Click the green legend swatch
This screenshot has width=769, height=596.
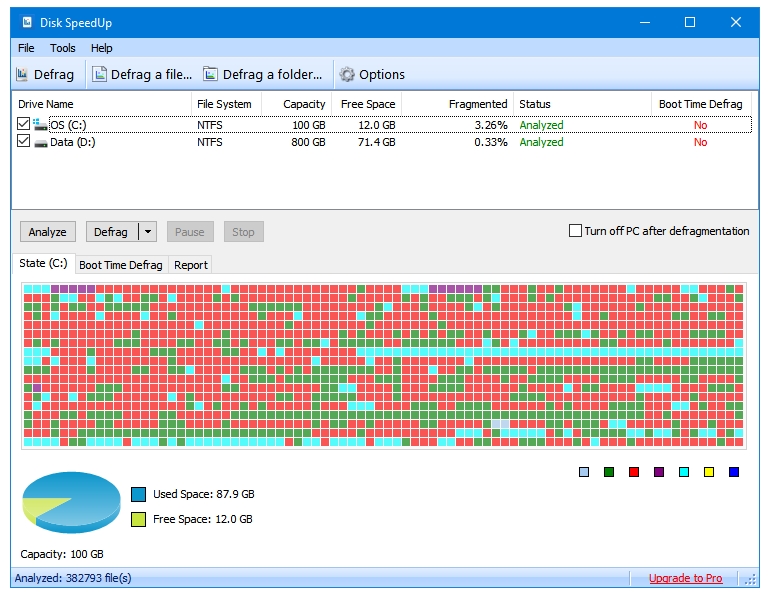609,472
